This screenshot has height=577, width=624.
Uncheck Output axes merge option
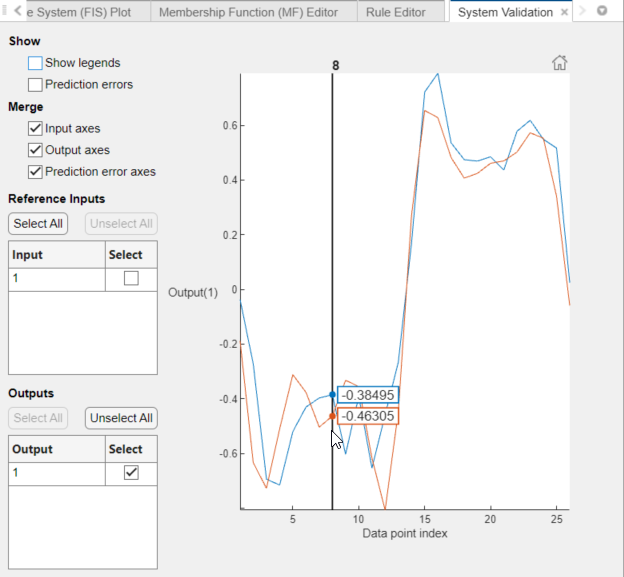pyautogui.click(x=36, y=150)
